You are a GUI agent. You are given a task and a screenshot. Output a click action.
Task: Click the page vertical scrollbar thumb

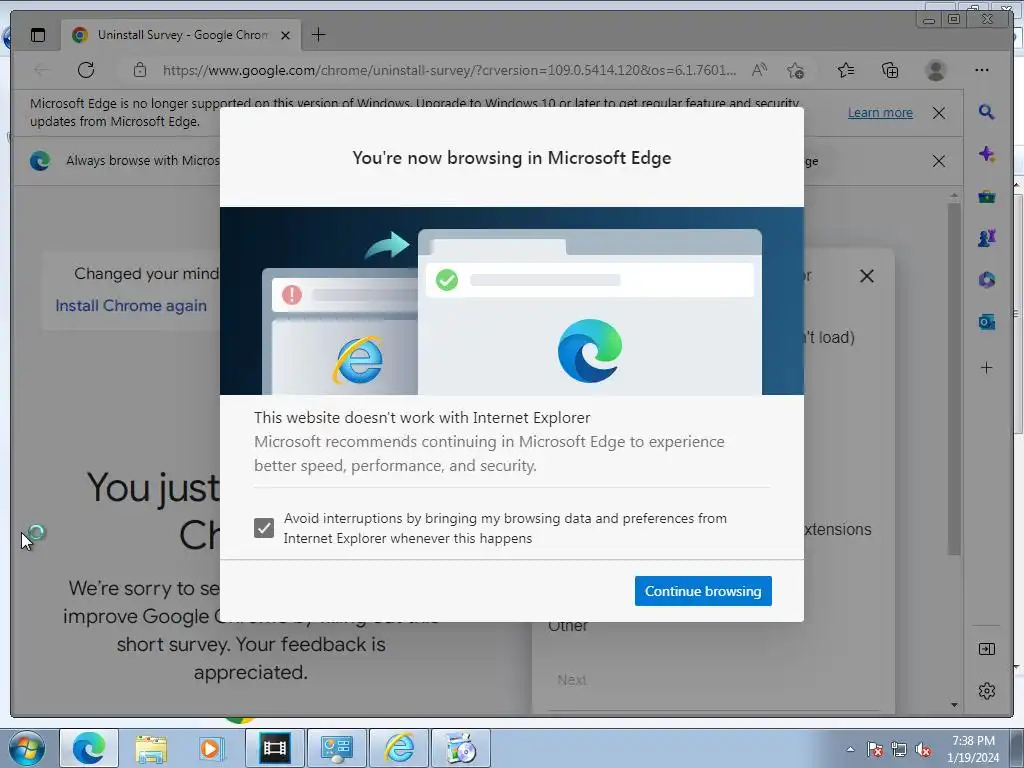(x=954, y=379)
